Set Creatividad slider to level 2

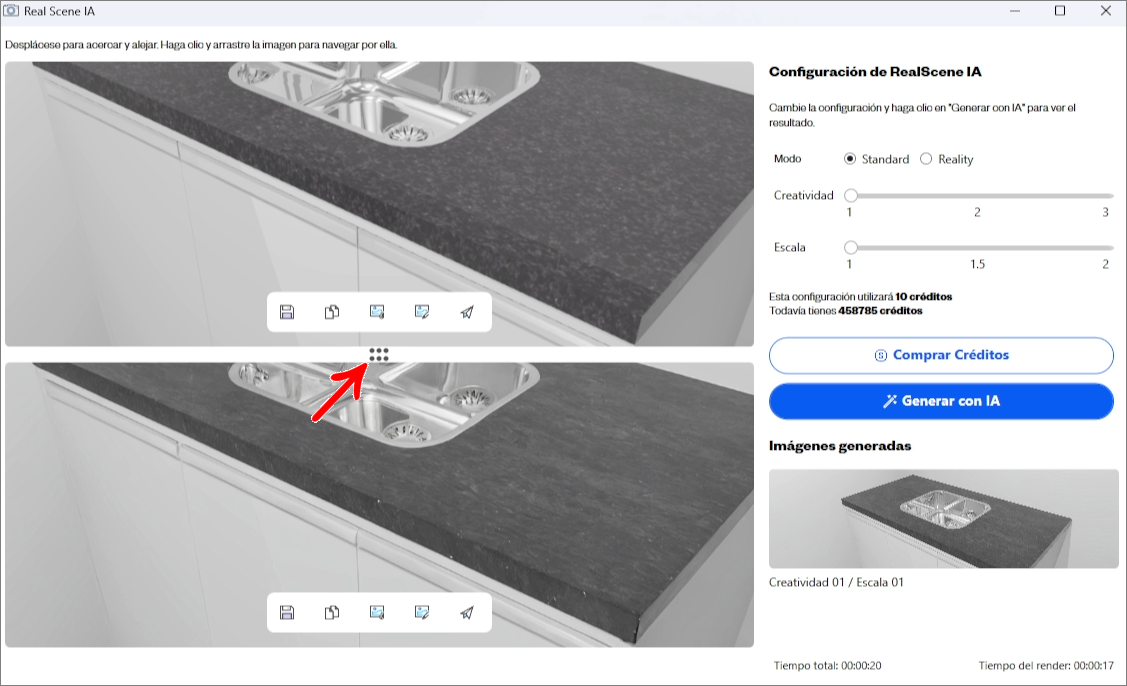[x=978, y=196]
